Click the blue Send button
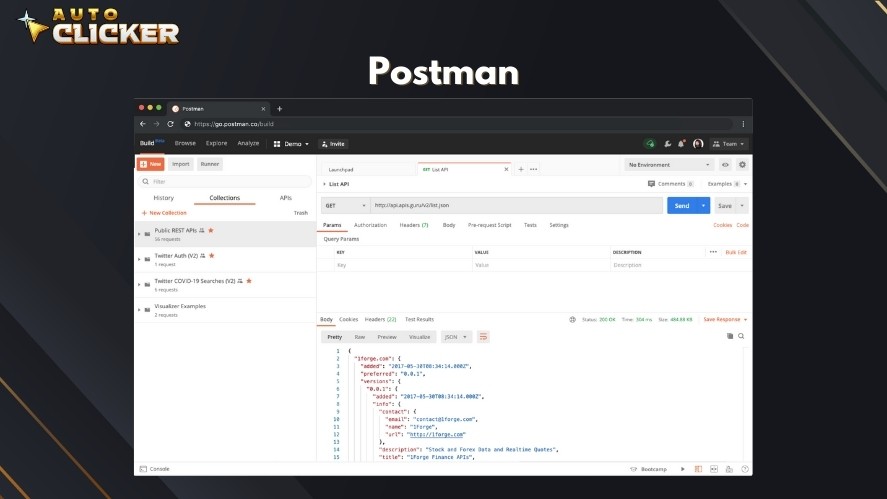The width and height of the screenshot is (887, 499). [682, 205]
